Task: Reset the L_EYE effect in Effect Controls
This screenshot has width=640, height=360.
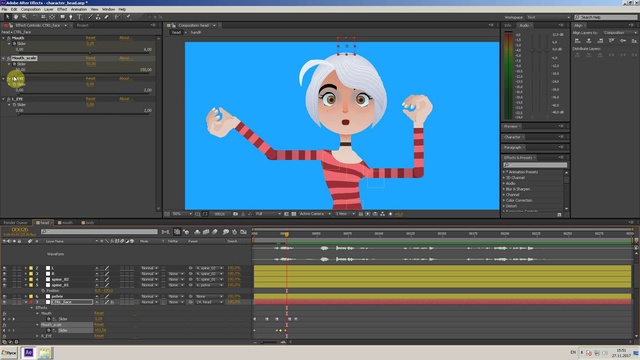Action: [x=91, y=99]
